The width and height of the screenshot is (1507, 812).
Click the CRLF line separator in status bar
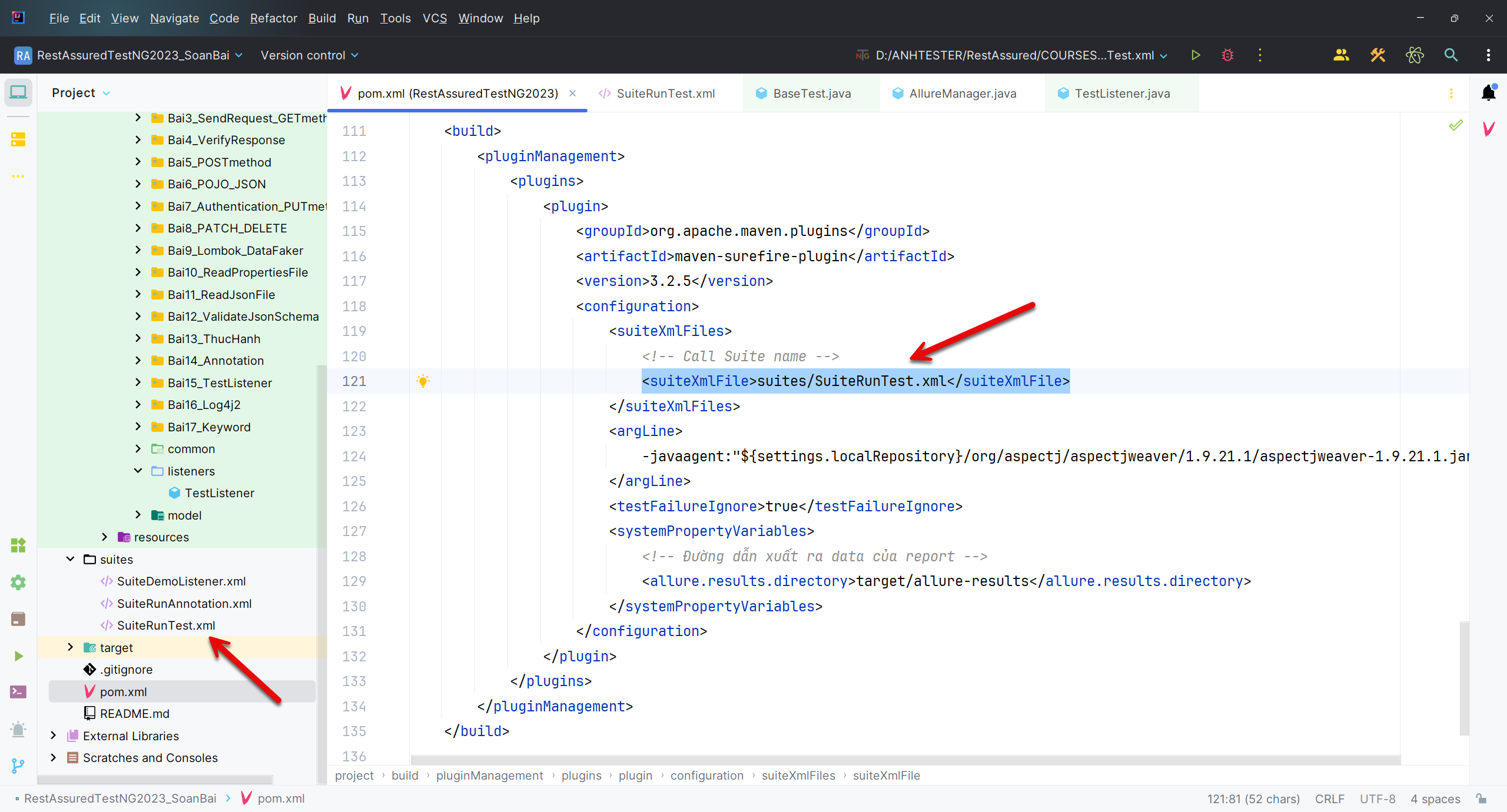tap(1329, 798)
